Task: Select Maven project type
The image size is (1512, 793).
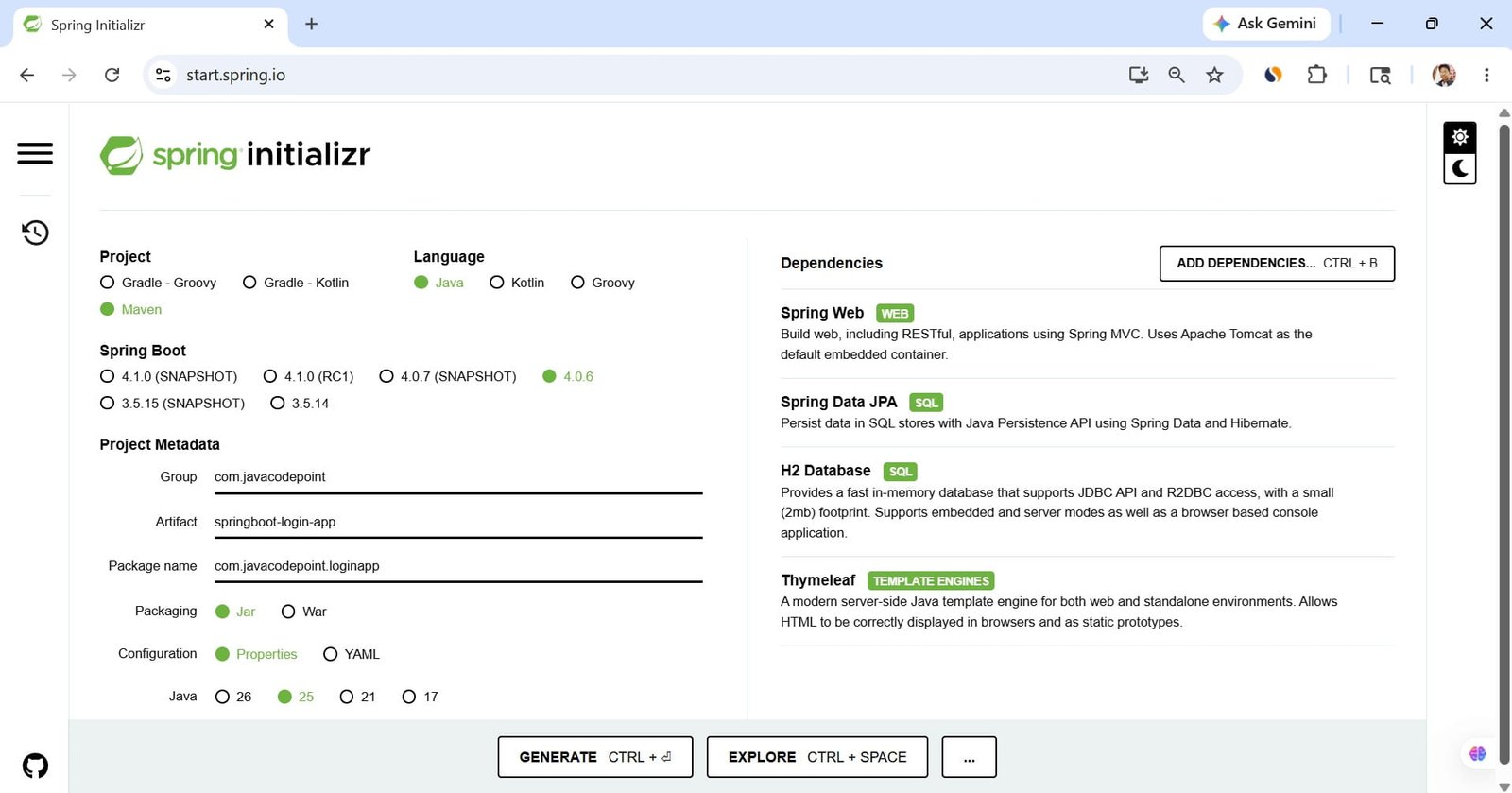Action: point(130,309)
